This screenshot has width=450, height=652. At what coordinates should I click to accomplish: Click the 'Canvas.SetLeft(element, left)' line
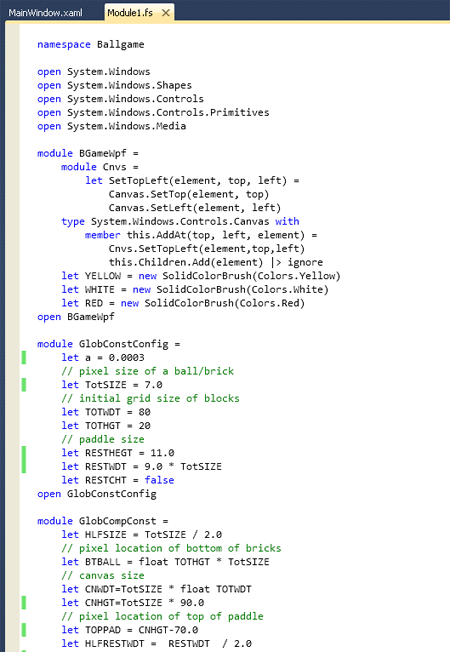coord(195,207)
